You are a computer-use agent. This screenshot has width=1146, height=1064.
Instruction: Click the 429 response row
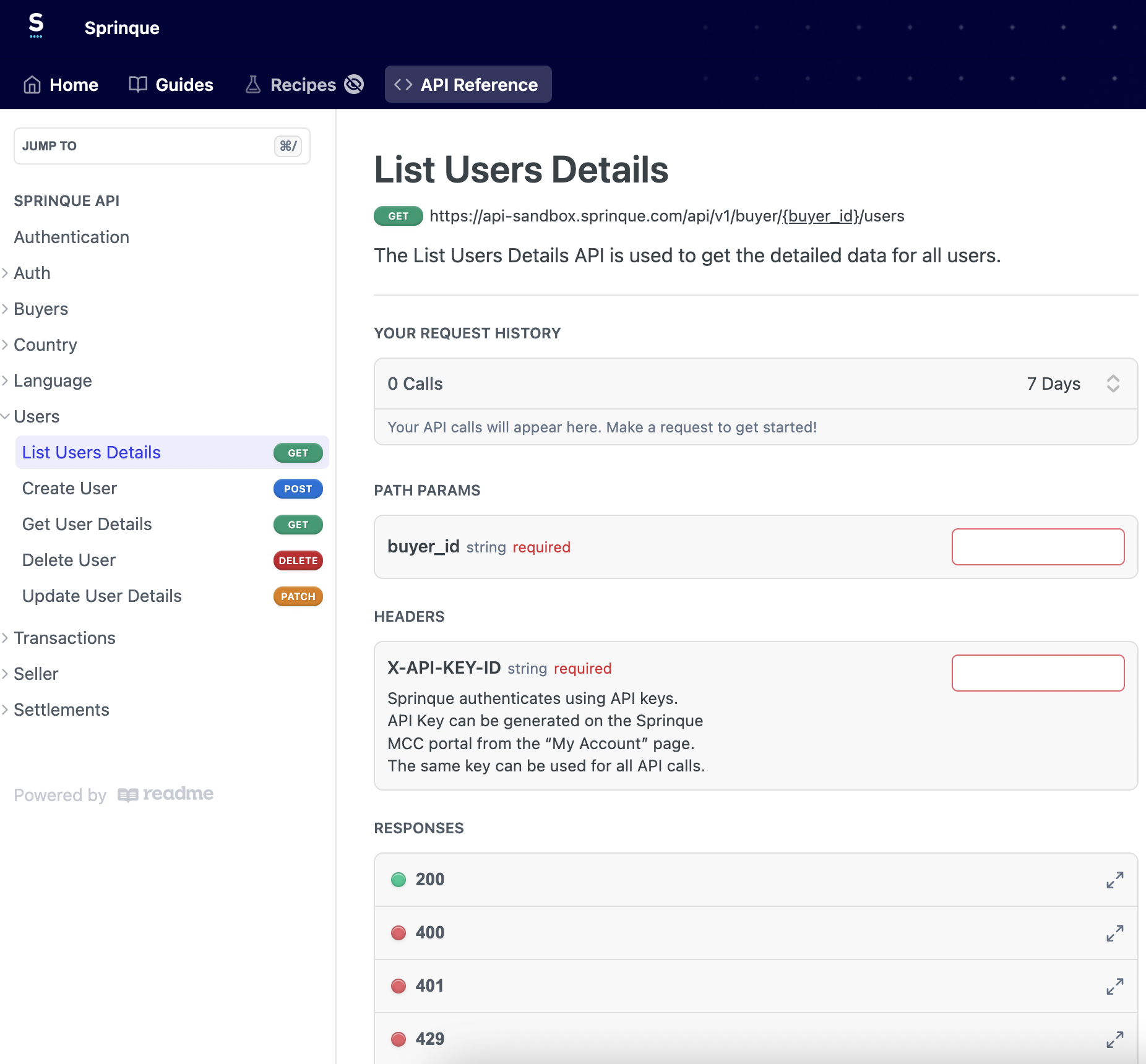pyautogui.click(x=756, y=1039)
